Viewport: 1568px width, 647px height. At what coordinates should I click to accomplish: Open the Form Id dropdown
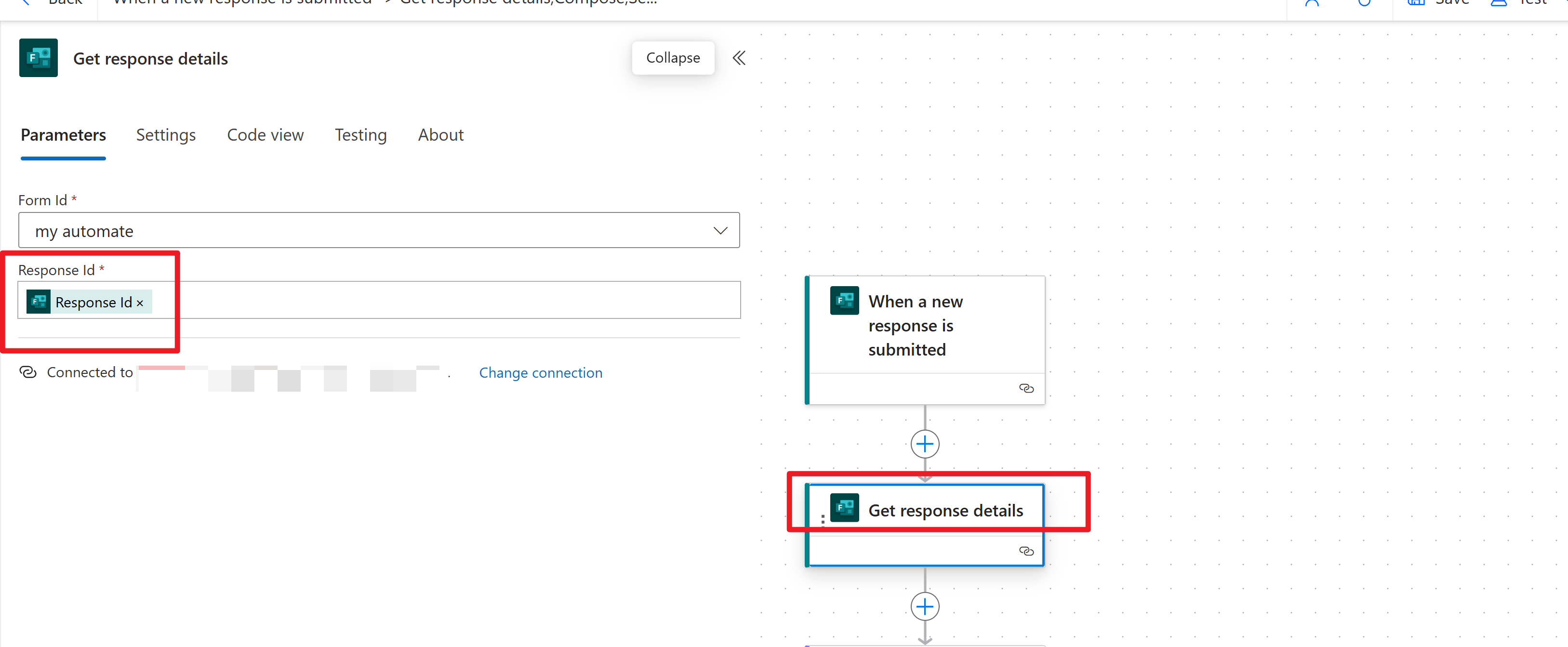pyautogui.click(x=720, y=231)
